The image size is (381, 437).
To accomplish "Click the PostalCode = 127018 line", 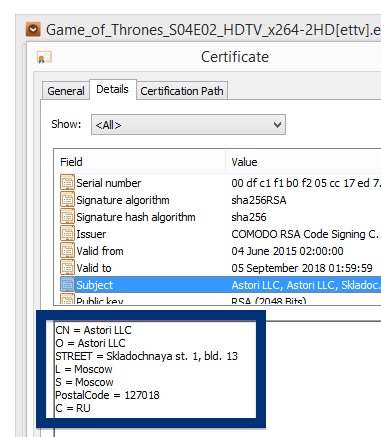I will [x=107, y=395].
